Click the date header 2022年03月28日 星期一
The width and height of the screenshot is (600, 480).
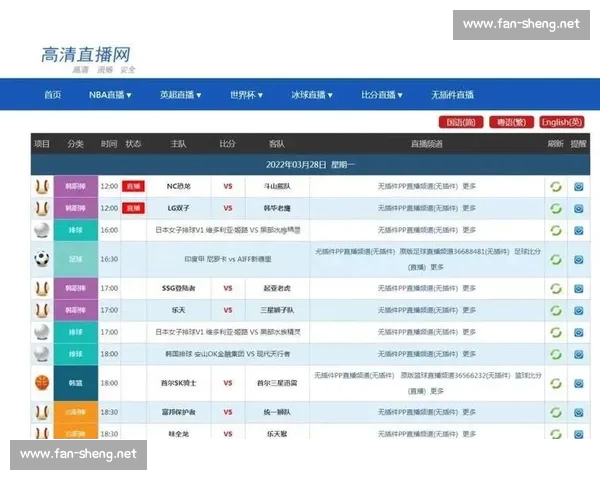[x=310, y=165]
